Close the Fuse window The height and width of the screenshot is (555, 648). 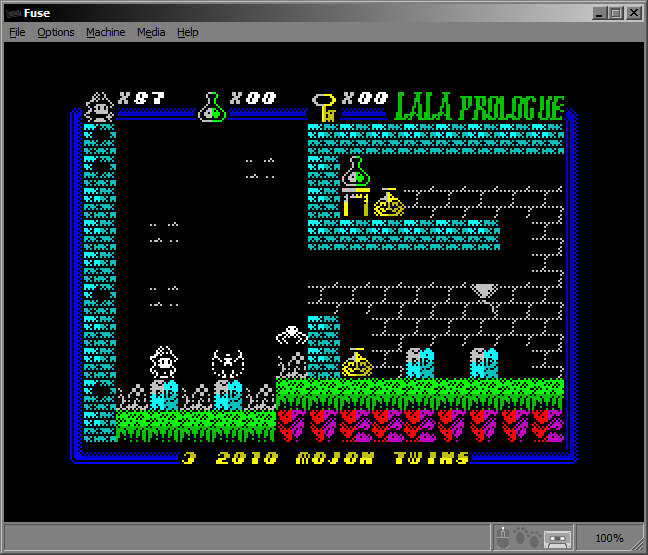634,13
